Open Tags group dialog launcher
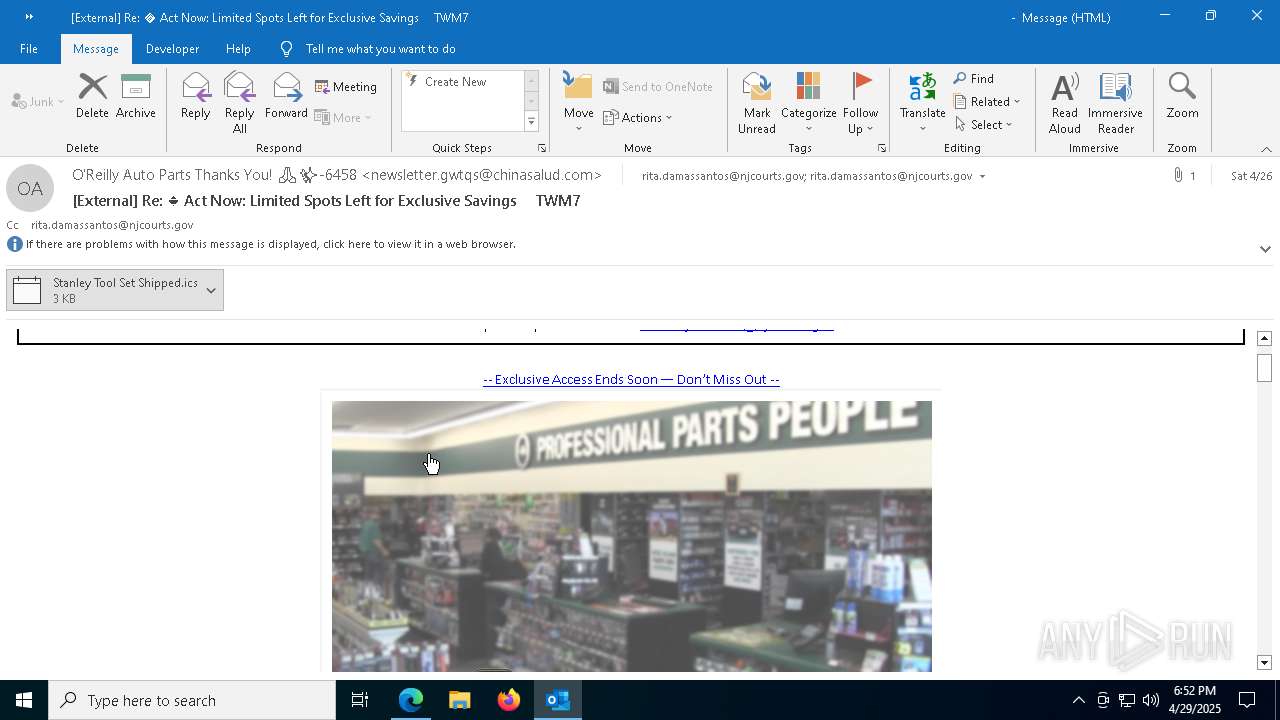This screenshot has height=720, width=1280. click(x=882, y=148)
